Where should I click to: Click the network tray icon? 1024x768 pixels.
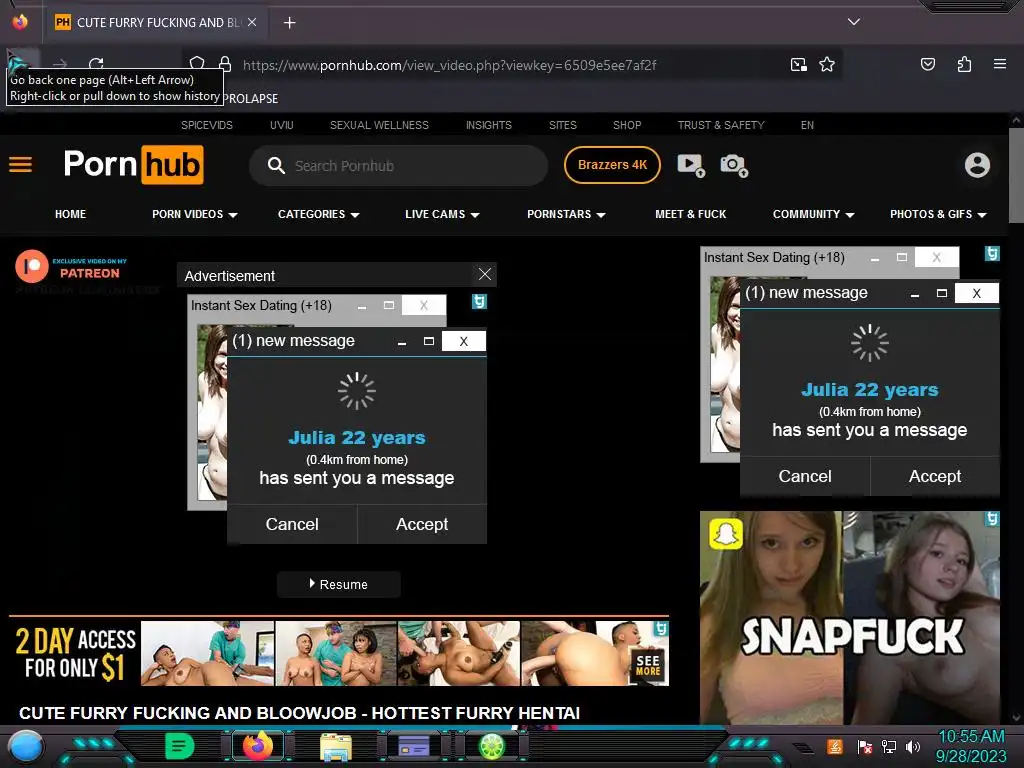pyautogui.click(x=888, y=747)
